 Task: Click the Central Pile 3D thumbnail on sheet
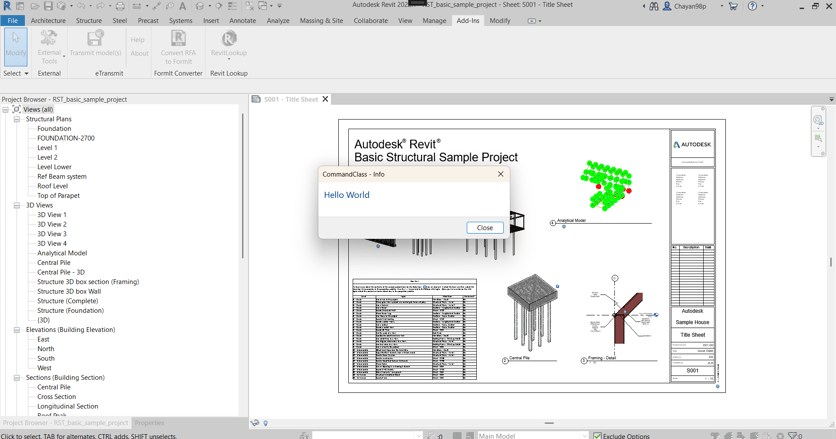(532, 314)
